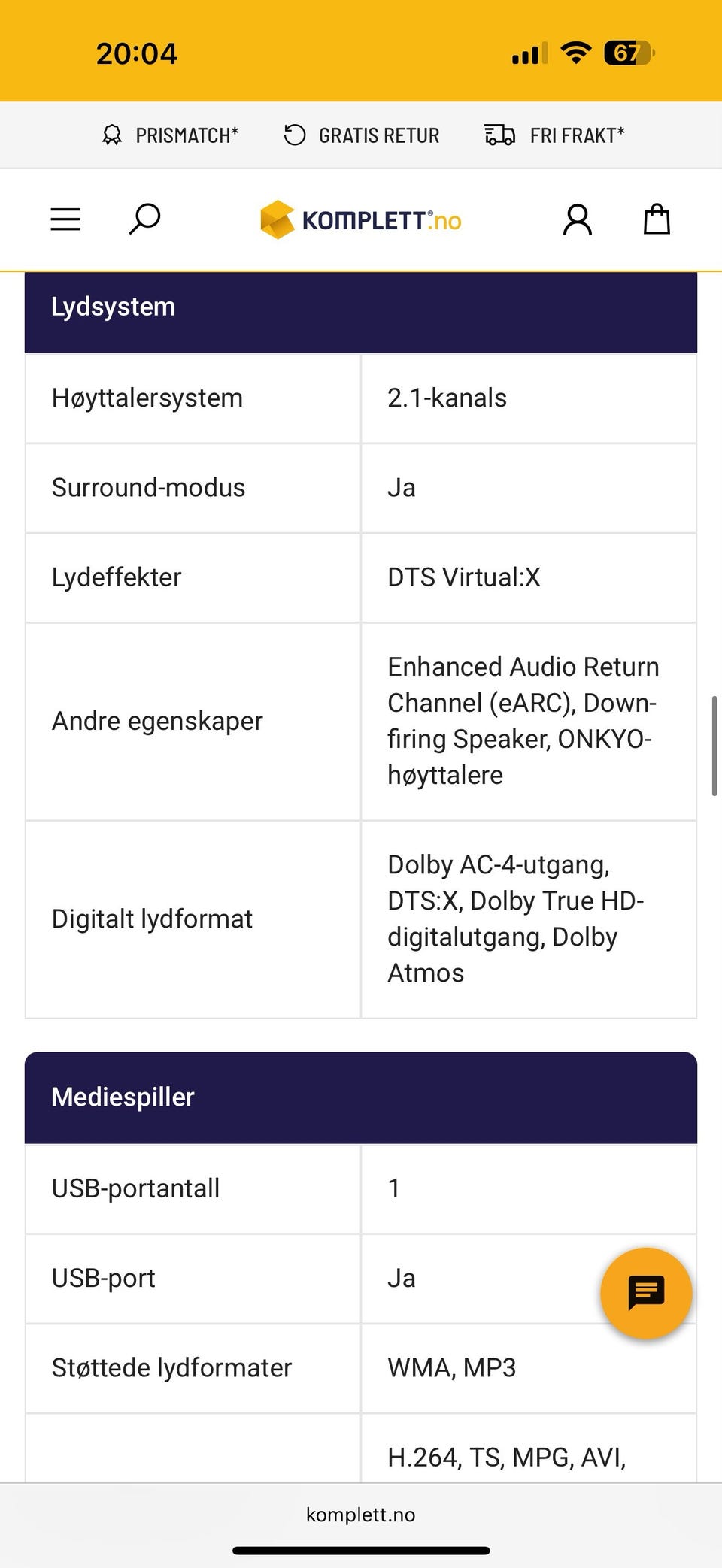Collapse the Lydsystem section header
The image size is (722, 1568).
[361, 307]
